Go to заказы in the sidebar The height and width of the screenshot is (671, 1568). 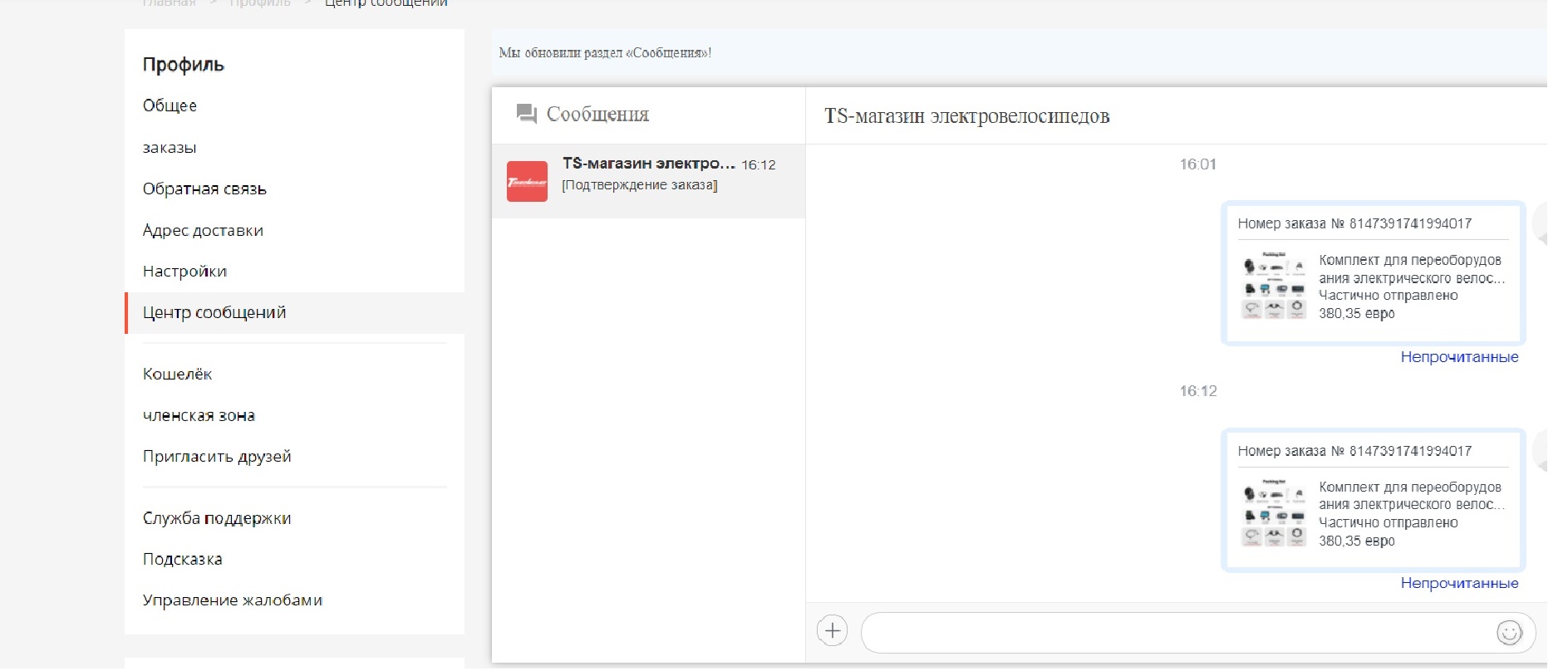(170, 148)
